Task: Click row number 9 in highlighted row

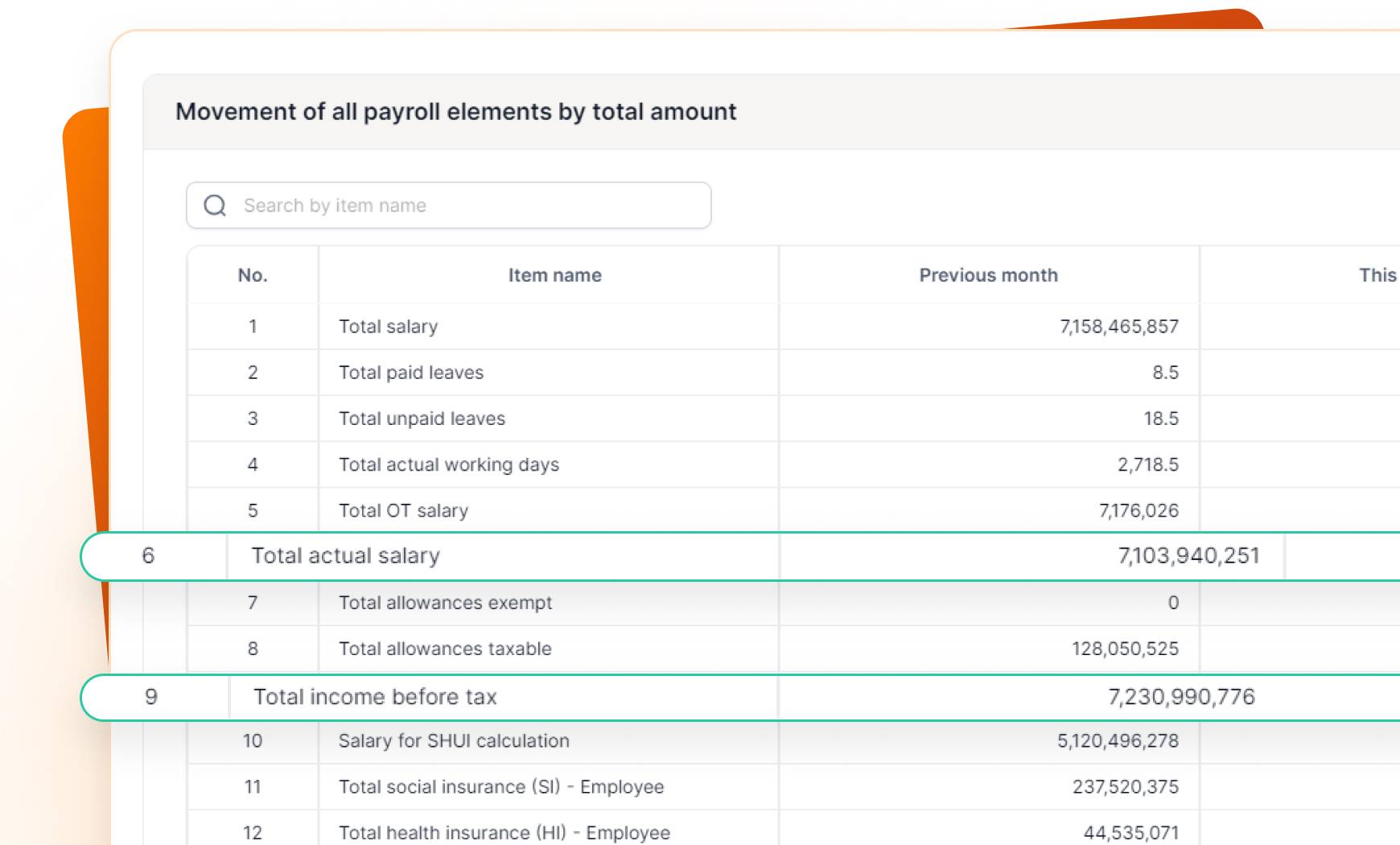Action: 151,697
